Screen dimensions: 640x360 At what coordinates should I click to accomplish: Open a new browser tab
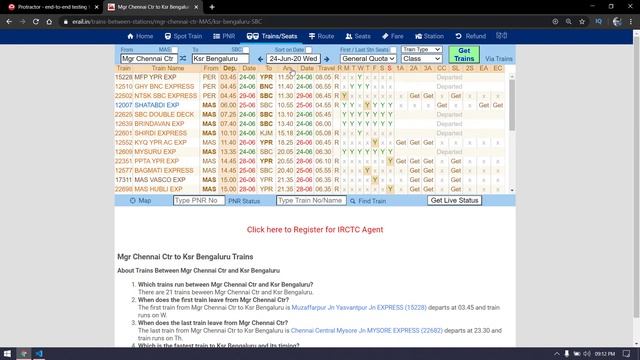click(212, 7)
